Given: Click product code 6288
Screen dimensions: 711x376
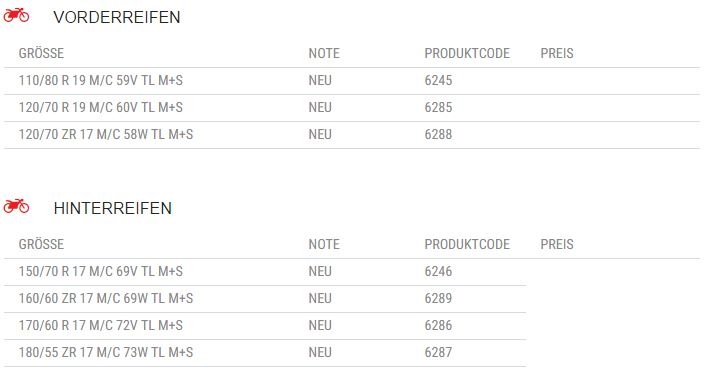Looking at the screenshot, I should [438, 134].
